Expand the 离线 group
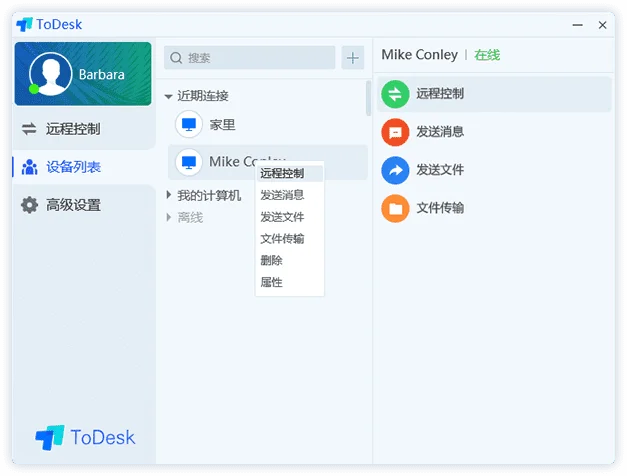The width and height of the screenshot is (627, 476). [168, 217]
